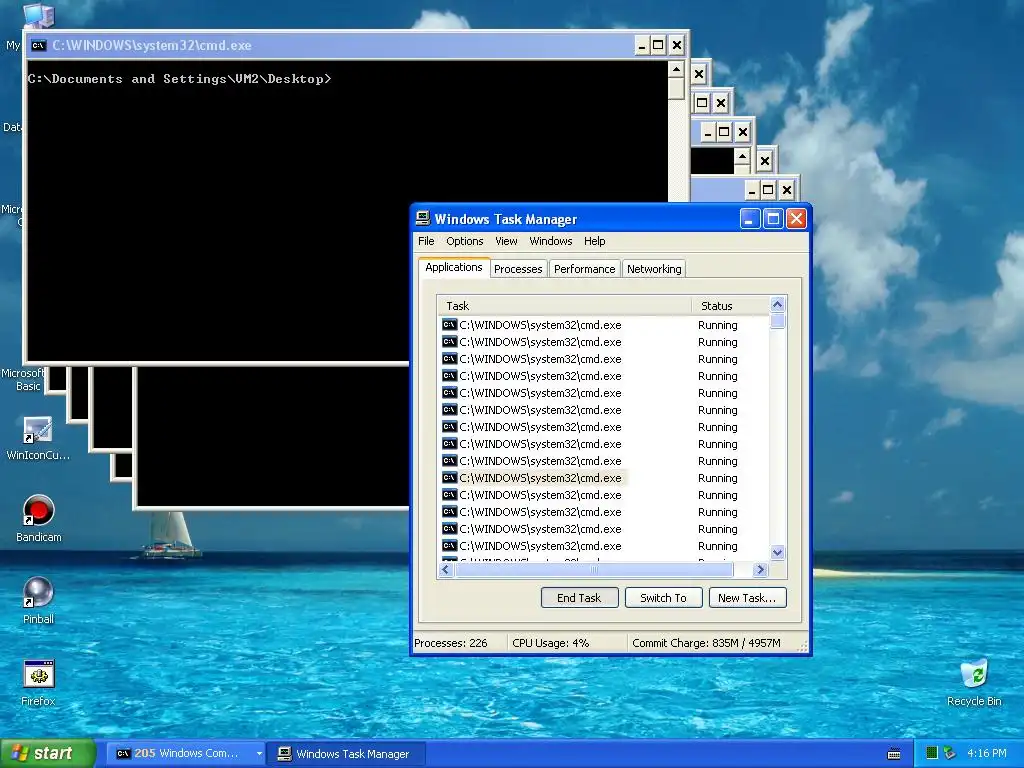
Task: Sort the list by Task column header
Action: click(x=564, y=306)
